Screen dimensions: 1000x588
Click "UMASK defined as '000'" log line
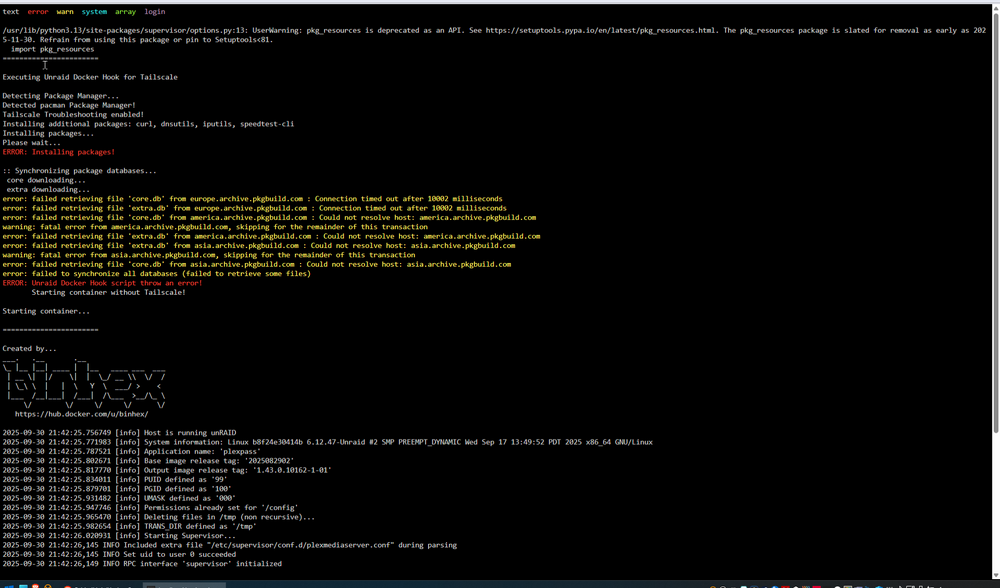click(x=119, y=498)
